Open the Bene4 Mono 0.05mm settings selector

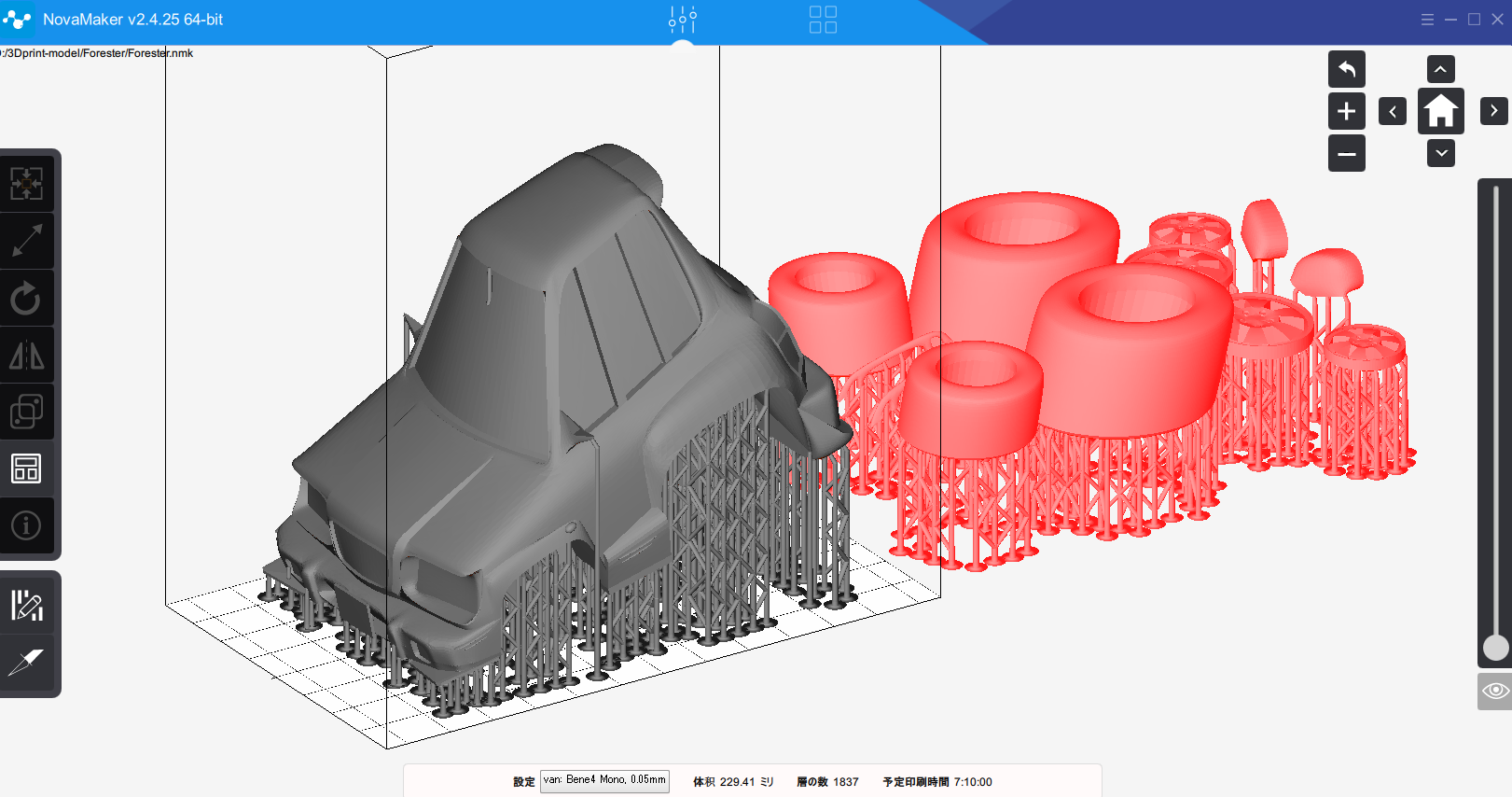(604, 780)
